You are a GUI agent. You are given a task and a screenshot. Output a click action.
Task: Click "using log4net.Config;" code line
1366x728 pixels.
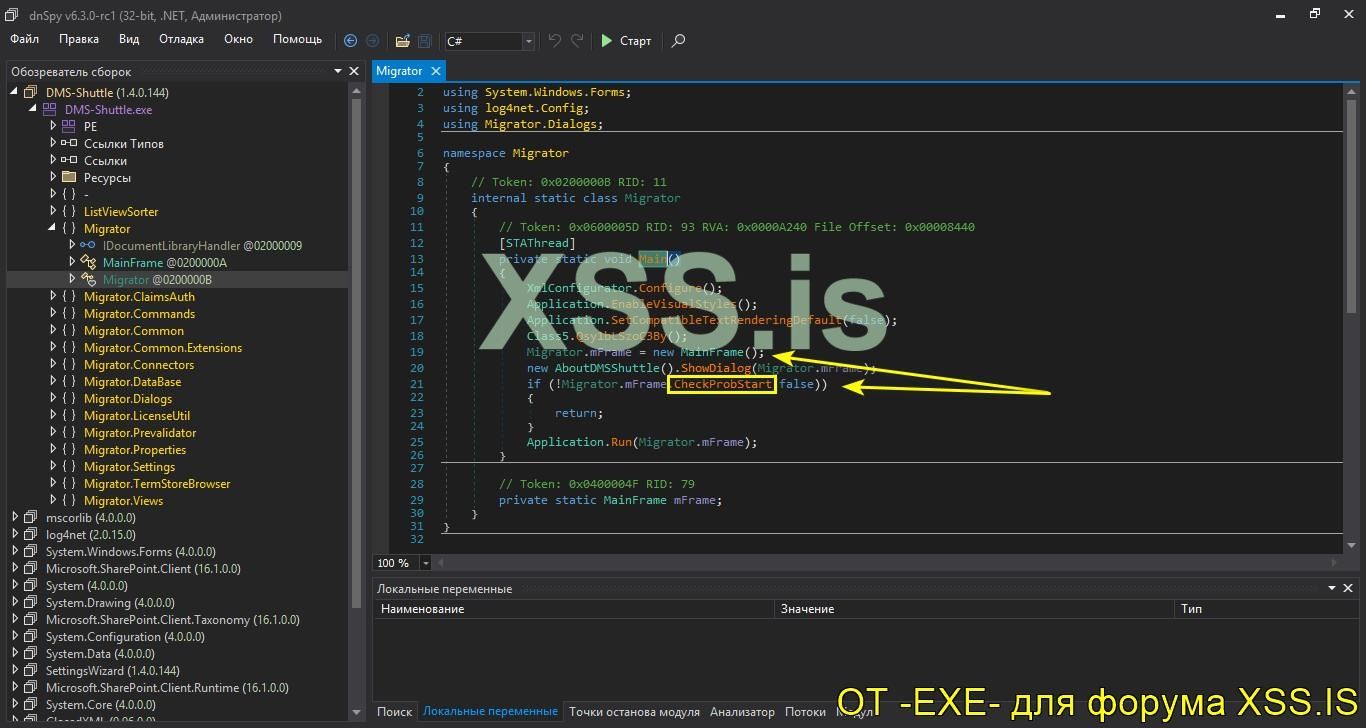(516, 108)
